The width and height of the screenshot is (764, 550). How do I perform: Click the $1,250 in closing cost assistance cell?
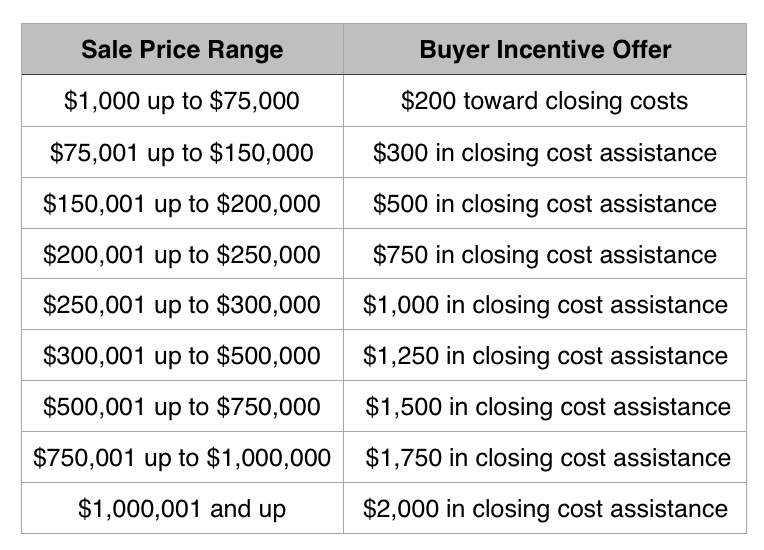[545, 355]
